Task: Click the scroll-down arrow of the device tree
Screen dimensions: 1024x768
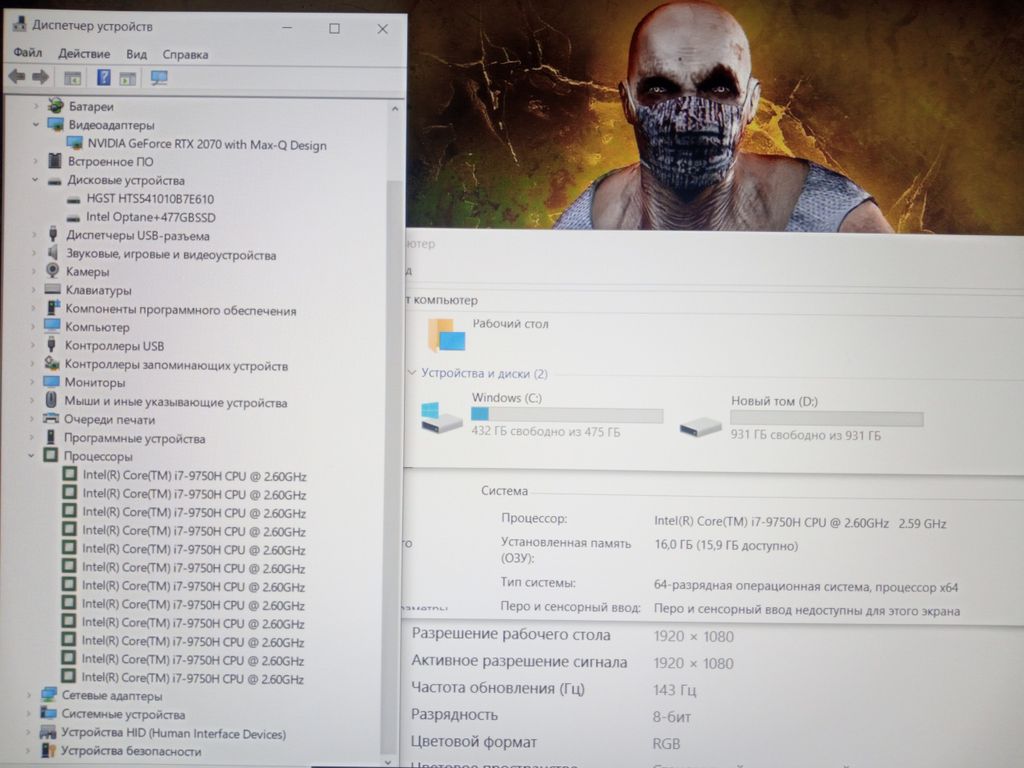Action: tap(389, 761)
